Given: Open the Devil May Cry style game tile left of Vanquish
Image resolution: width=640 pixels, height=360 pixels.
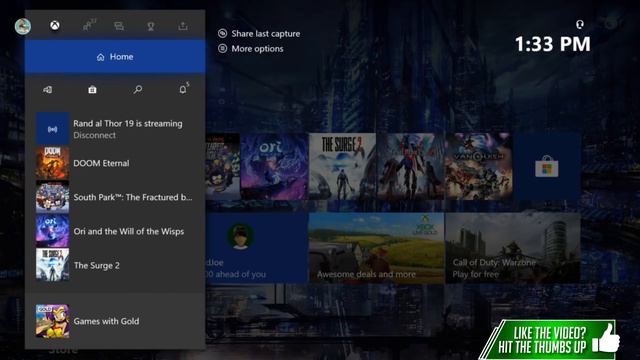Looking at the screenshot, I should [x=411, y=167].
